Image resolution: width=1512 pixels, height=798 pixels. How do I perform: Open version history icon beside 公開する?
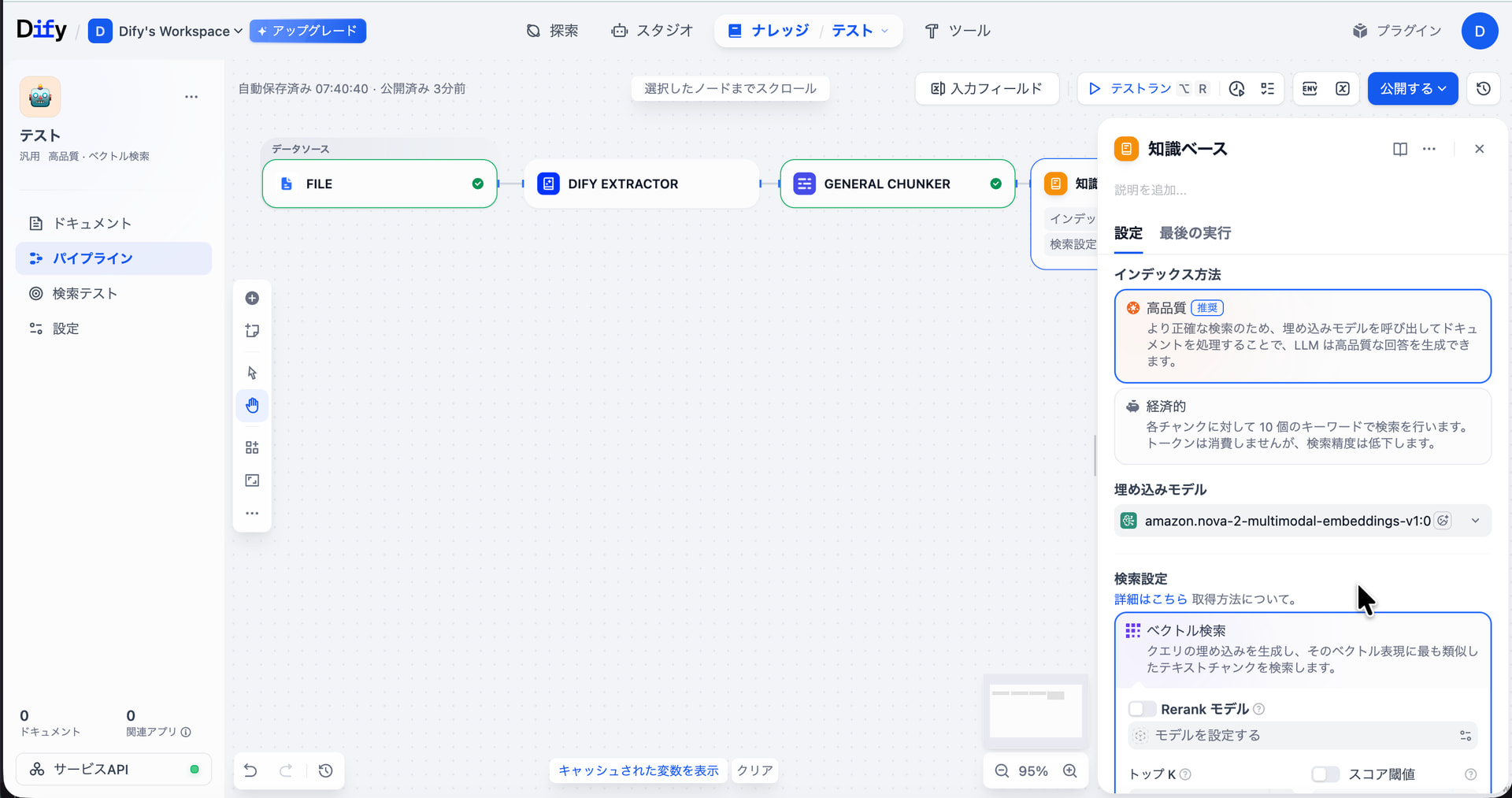[1484, 88]
